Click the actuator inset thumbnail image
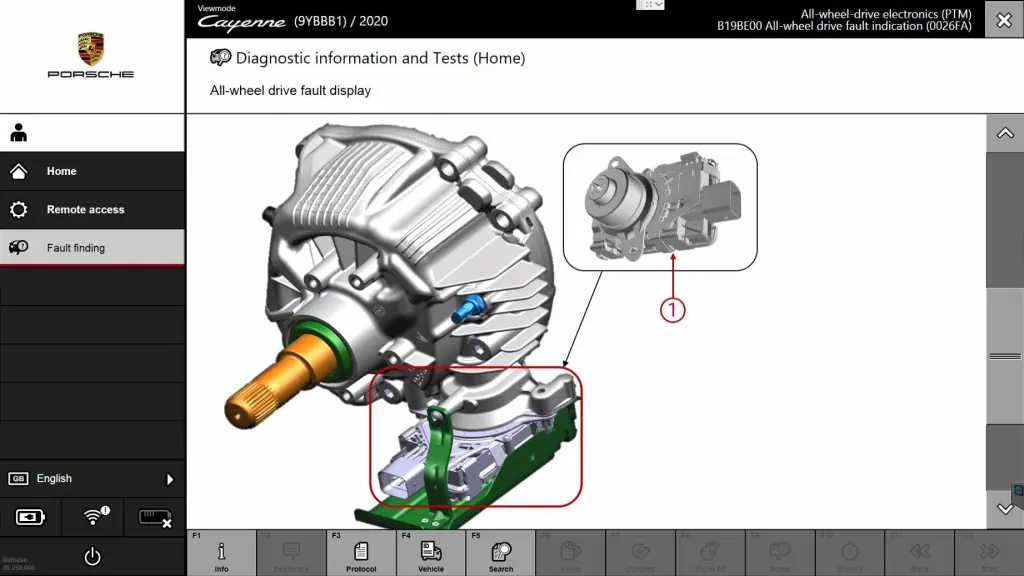The image size is (1024, 576). [x=660, y=207]
